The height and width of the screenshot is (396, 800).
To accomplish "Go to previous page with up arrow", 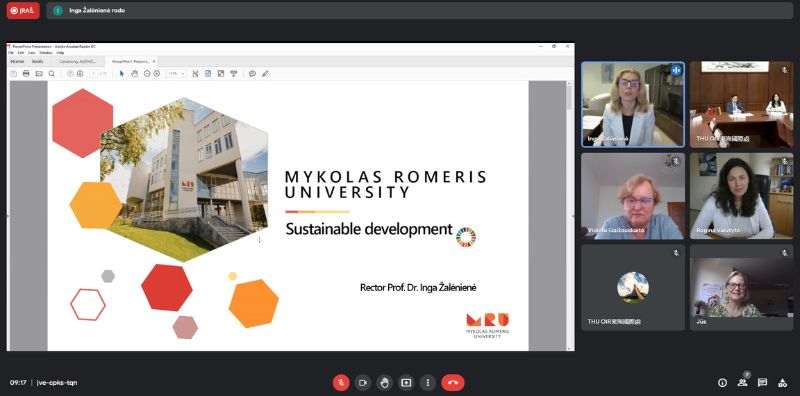I will [x=70, y=73].
